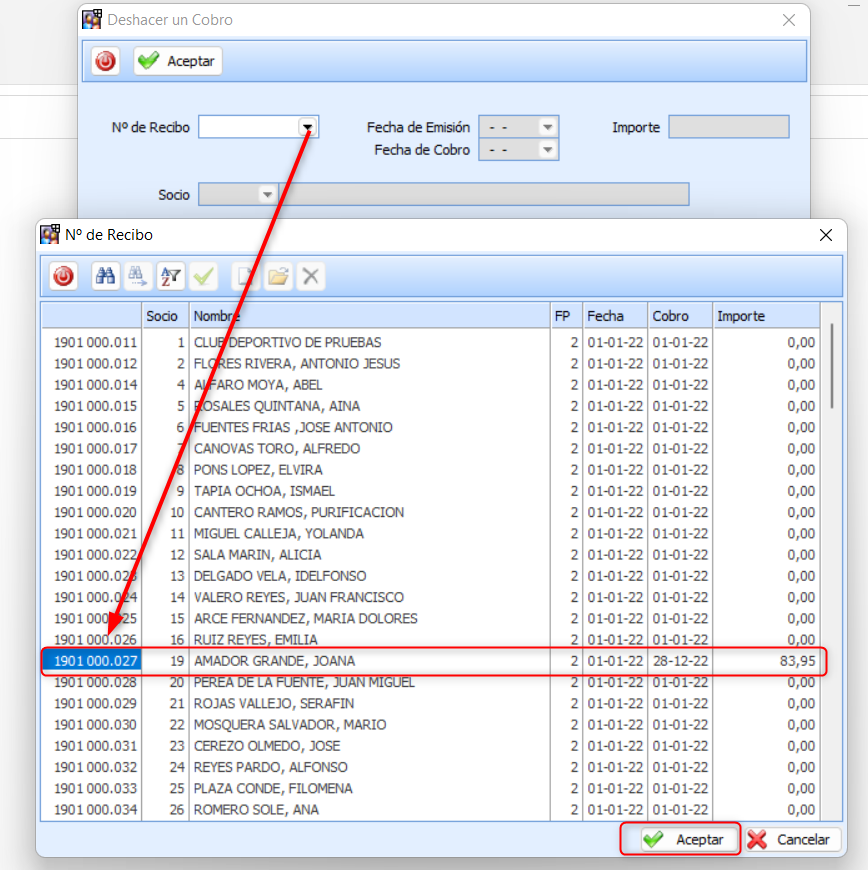Click the gray X delete toolbar icon
868x870 pixels.
(x=311, y=276)
